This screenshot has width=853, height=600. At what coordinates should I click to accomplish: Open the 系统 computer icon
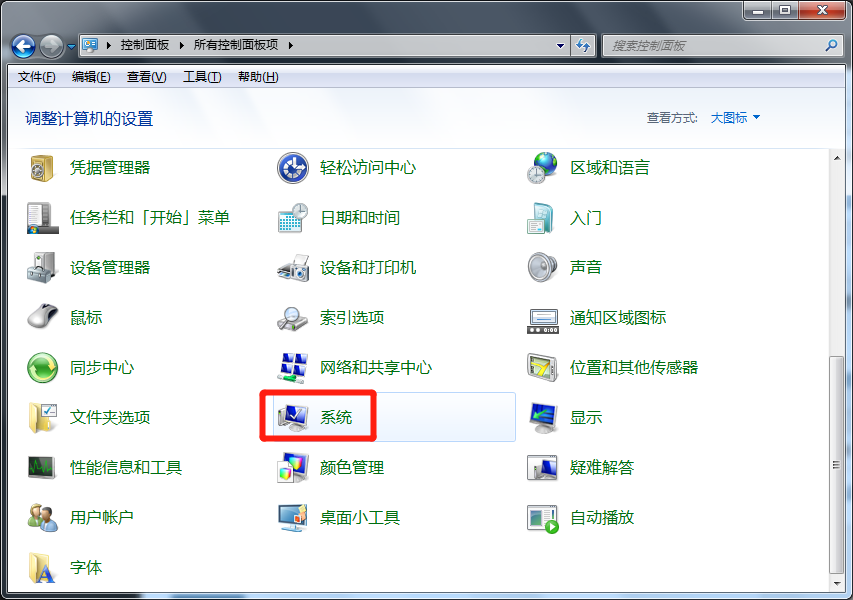click(x=293, y=418)
